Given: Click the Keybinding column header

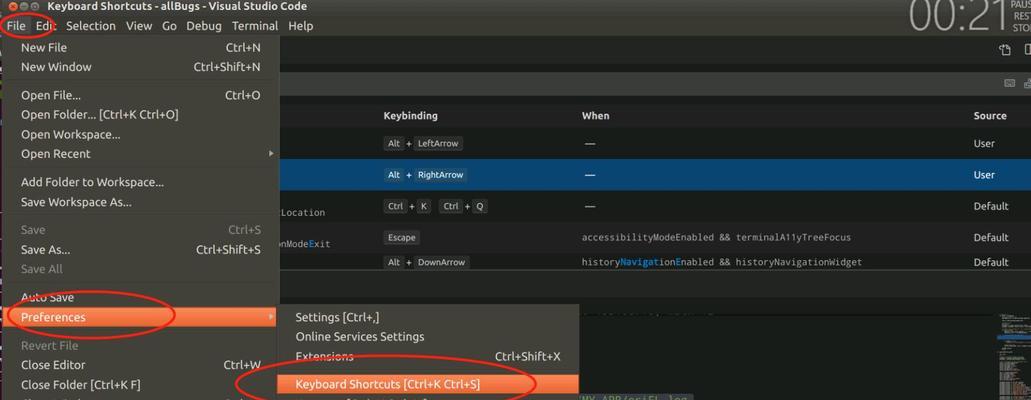Looking at the screenshot, I should (x=410, y=116).
